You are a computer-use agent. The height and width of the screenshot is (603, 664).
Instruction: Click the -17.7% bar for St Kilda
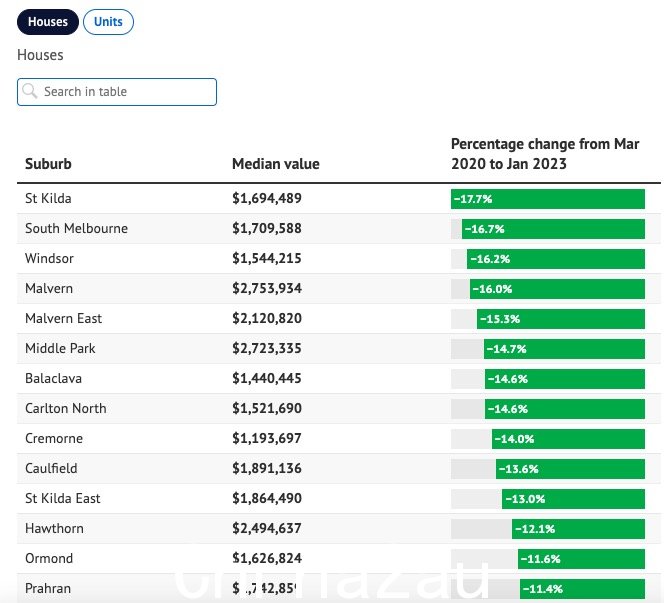pyautogui.click(x=548, y=199)
